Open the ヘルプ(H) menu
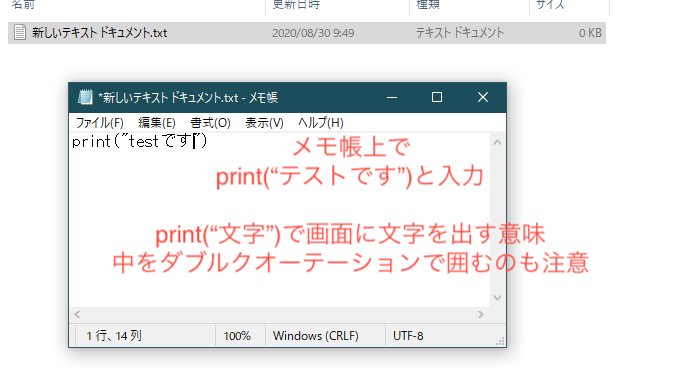The image size is (677, 378). pos(320,123)
